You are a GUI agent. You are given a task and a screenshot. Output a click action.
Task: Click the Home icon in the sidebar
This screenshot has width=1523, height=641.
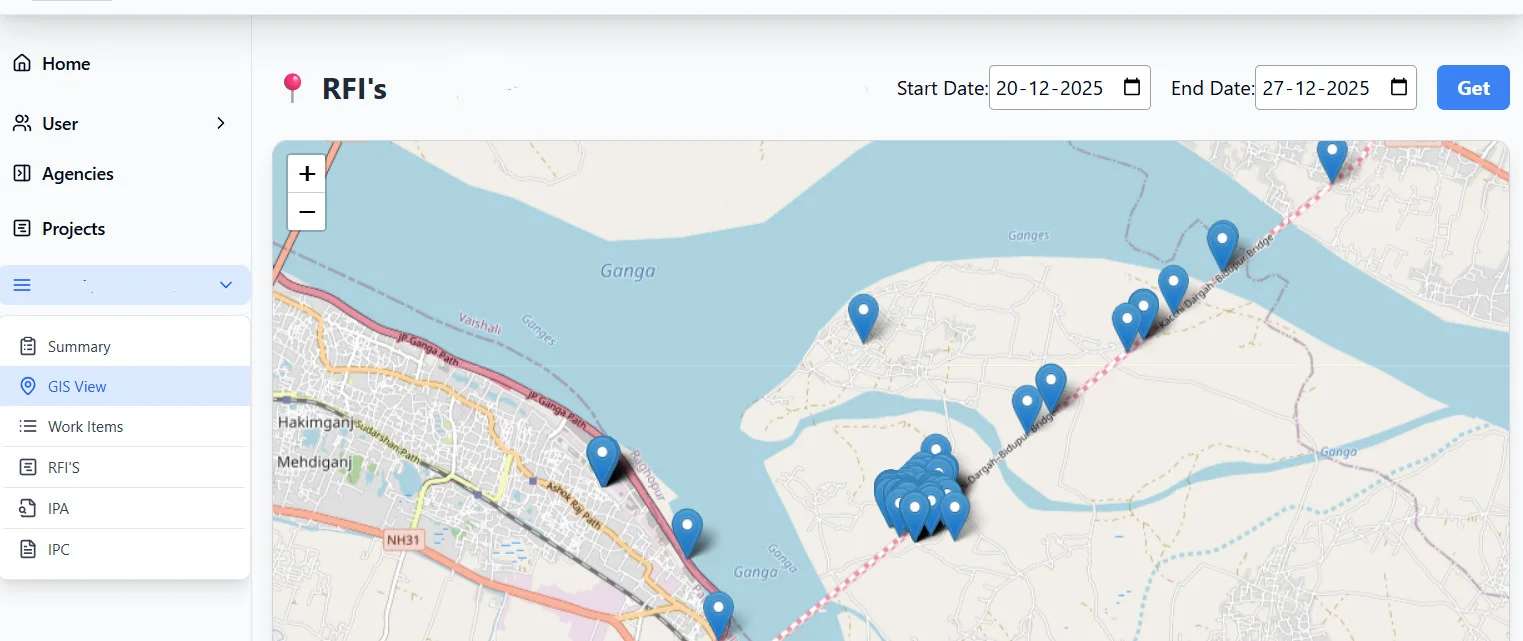pyautogui.click(x=22, y=62)
